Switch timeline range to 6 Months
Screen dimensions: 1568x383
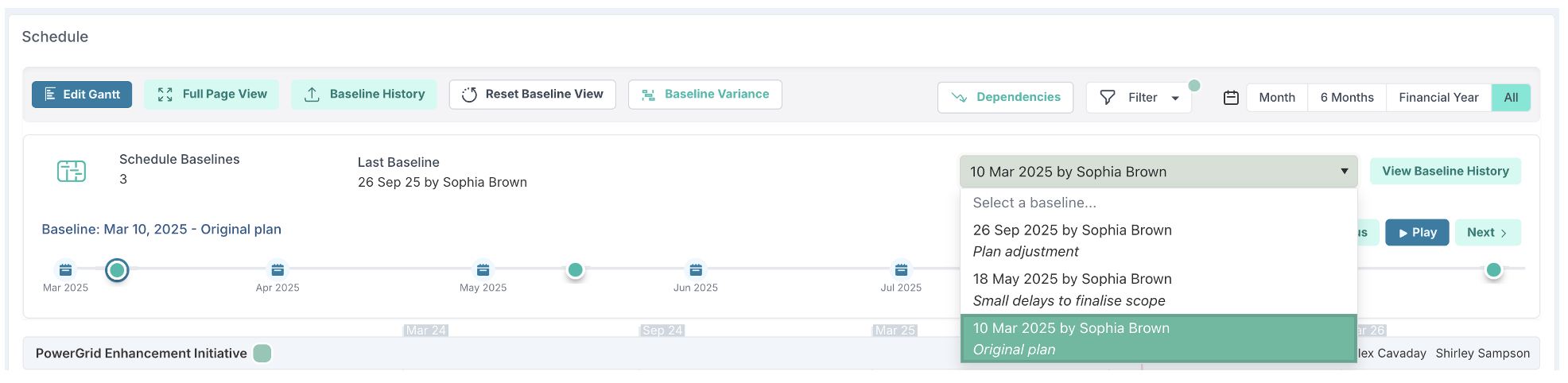click(x=1346, y=98)
